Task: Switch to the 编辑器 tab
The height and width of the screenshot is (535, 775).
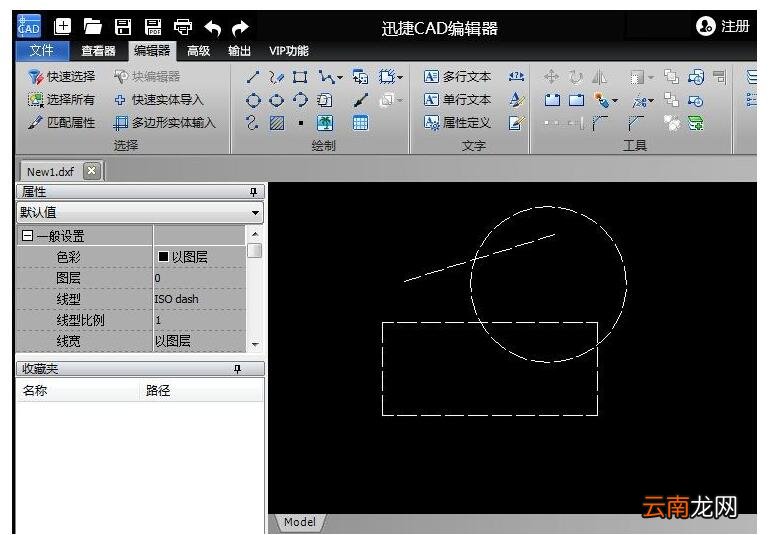Action: pyautogui.click(x=152, y=50)
